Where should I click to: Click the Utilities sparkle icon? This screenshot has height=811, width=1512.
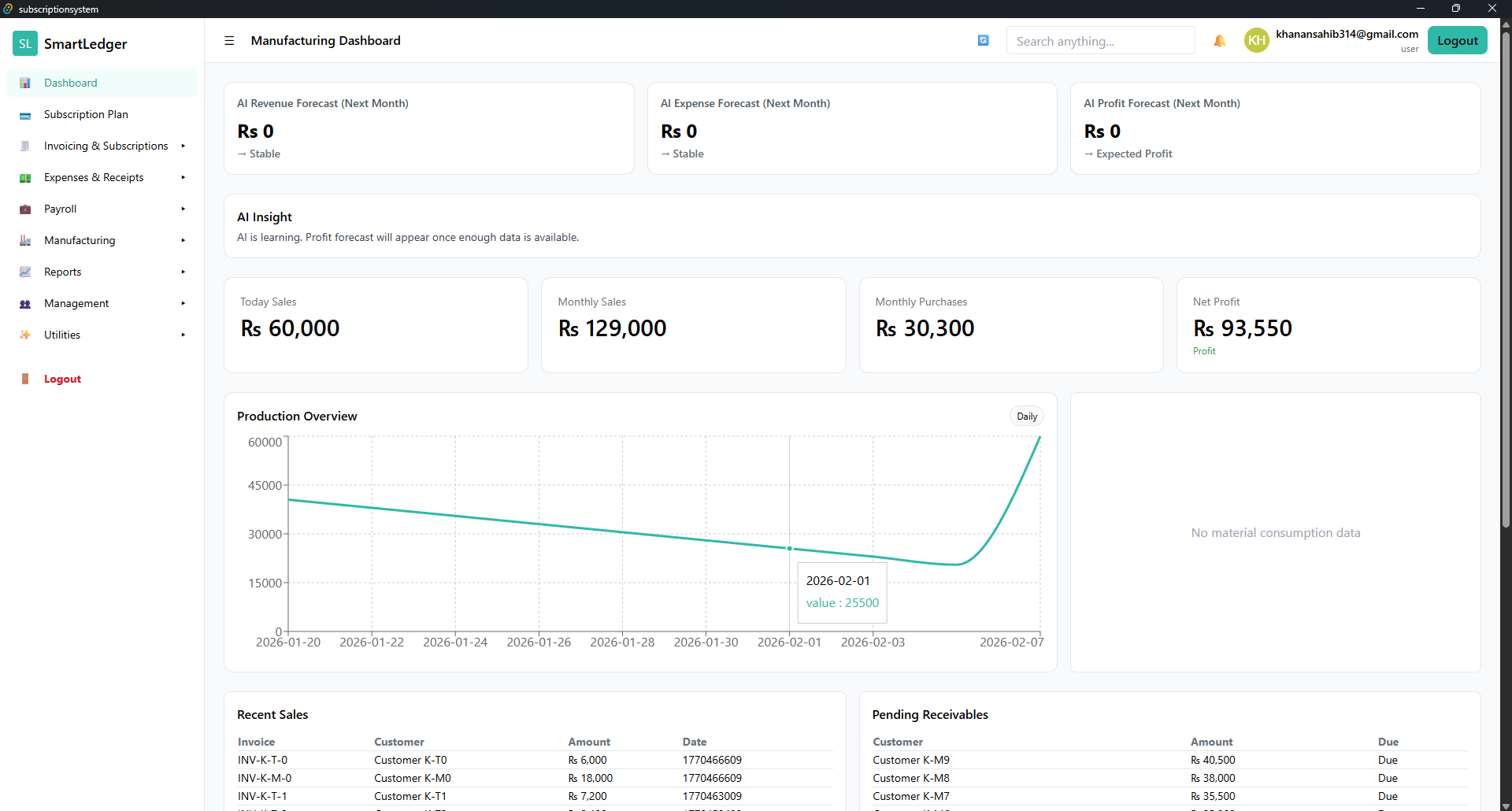[x=25, y=335]
